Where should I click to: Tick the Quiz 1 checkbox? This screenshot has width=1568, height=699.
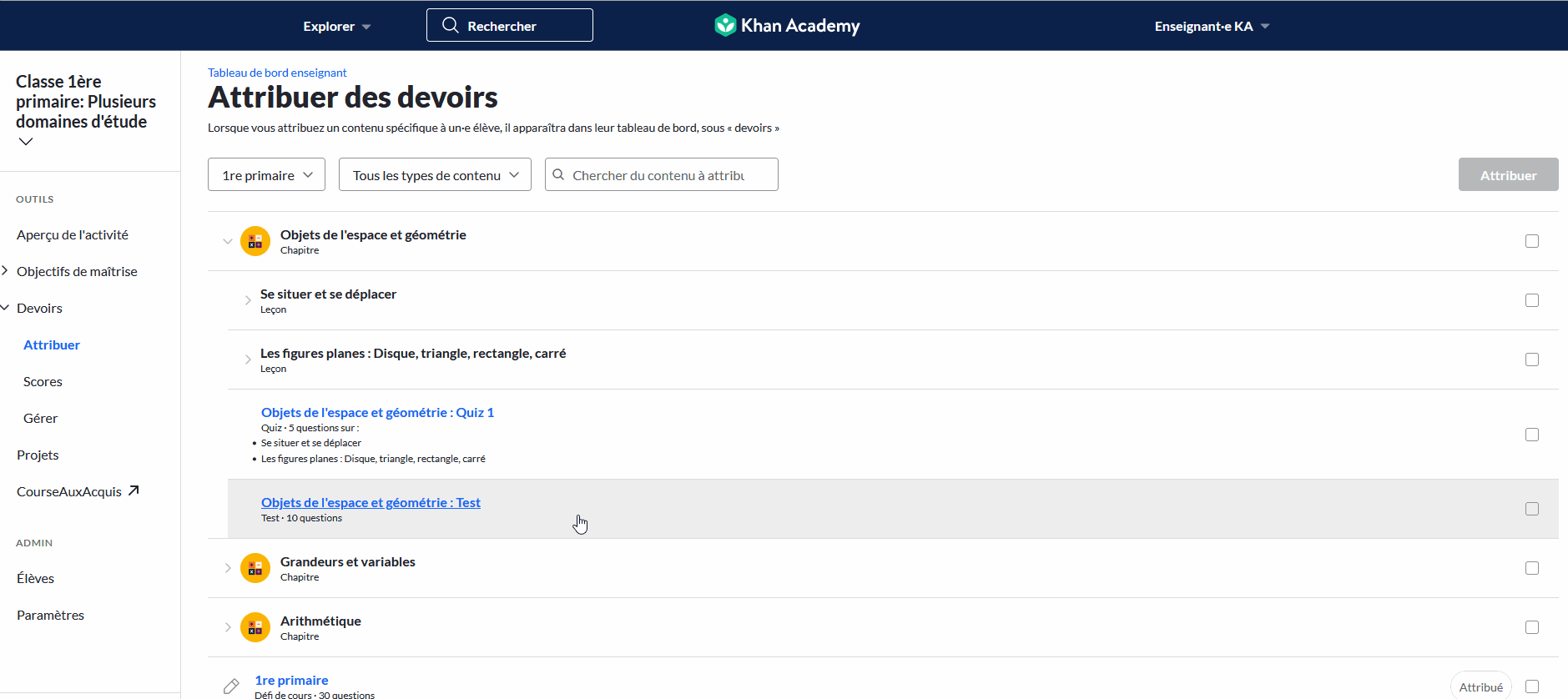pos(1532,435)
